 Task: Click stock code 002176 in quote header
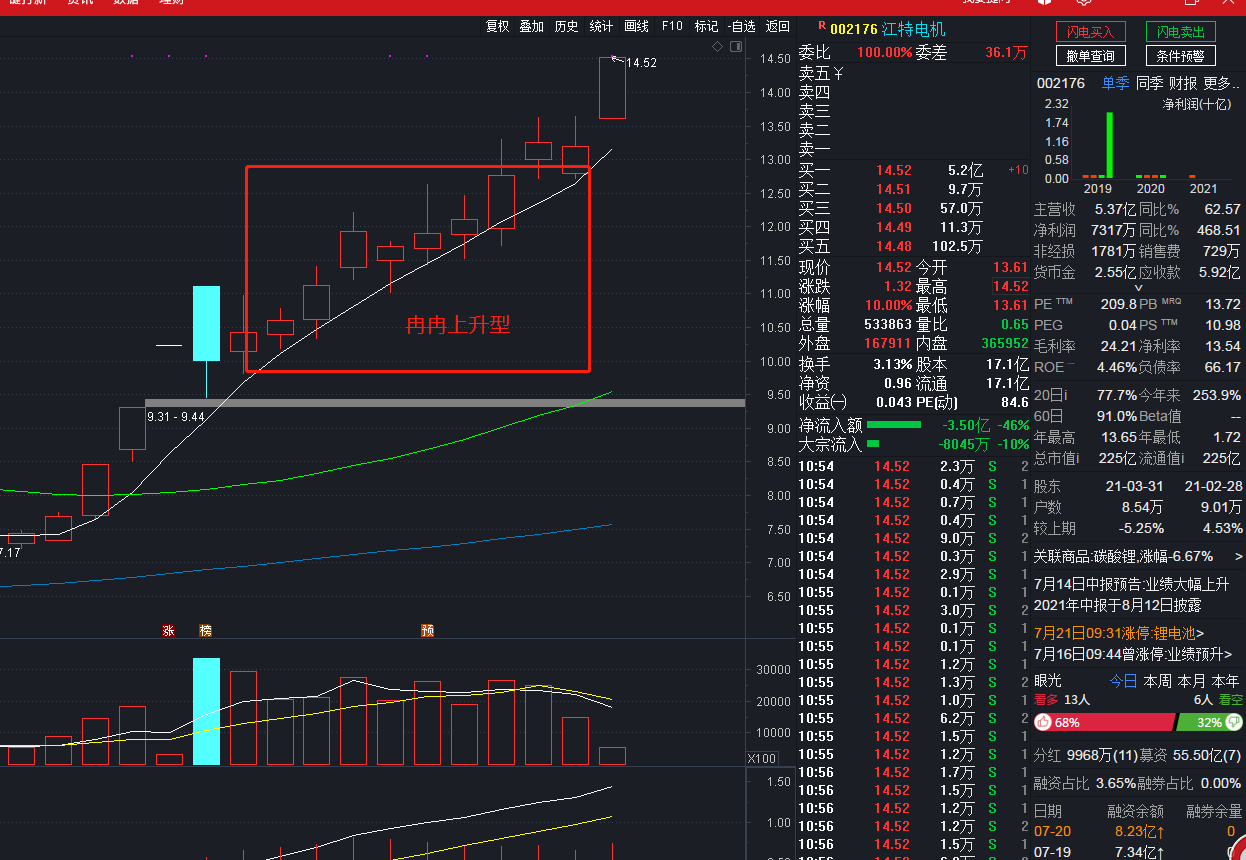click(x=853, y=29)
